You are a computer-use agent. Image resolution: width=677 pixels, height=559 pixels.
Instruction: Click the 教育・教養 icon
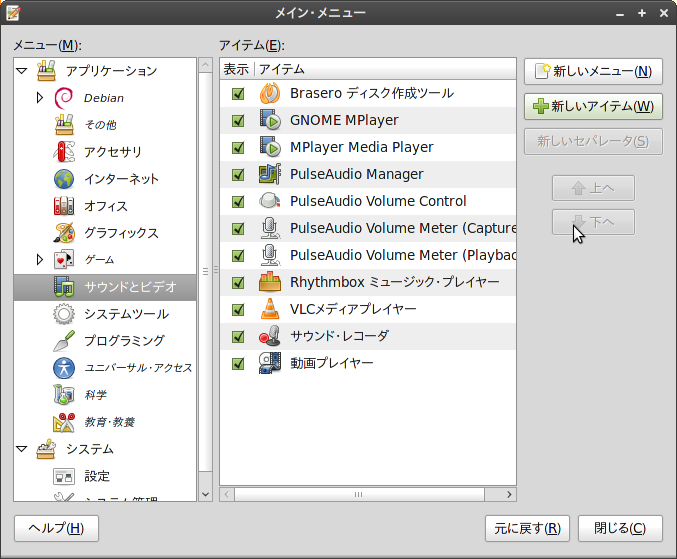tap(64, 422)
